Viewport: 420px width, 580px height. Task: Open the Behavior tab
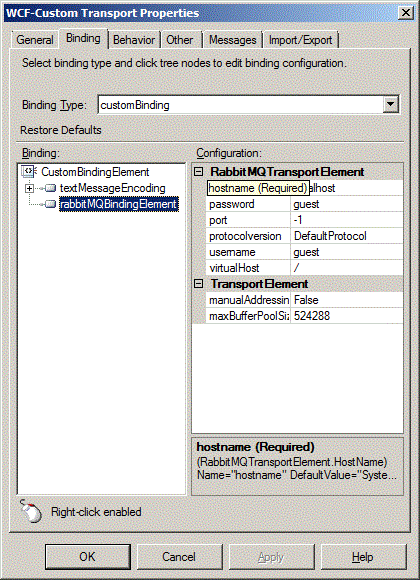134,40
